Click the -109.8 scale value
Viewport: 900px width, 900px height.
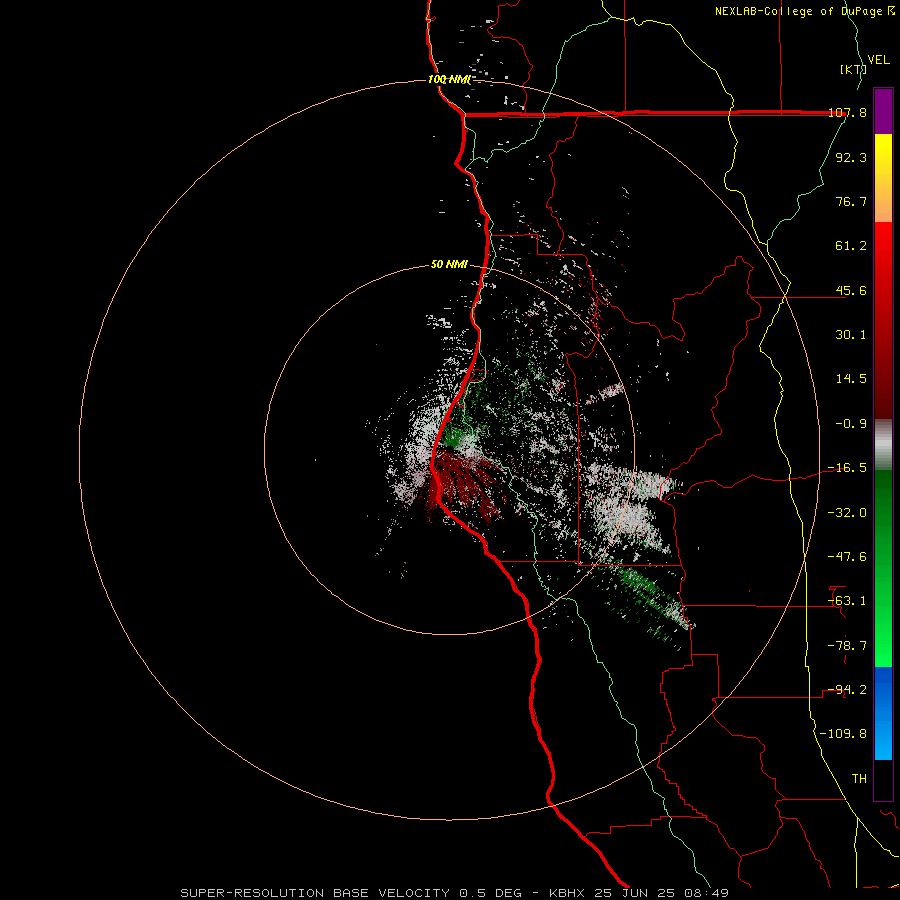(844, 734)
